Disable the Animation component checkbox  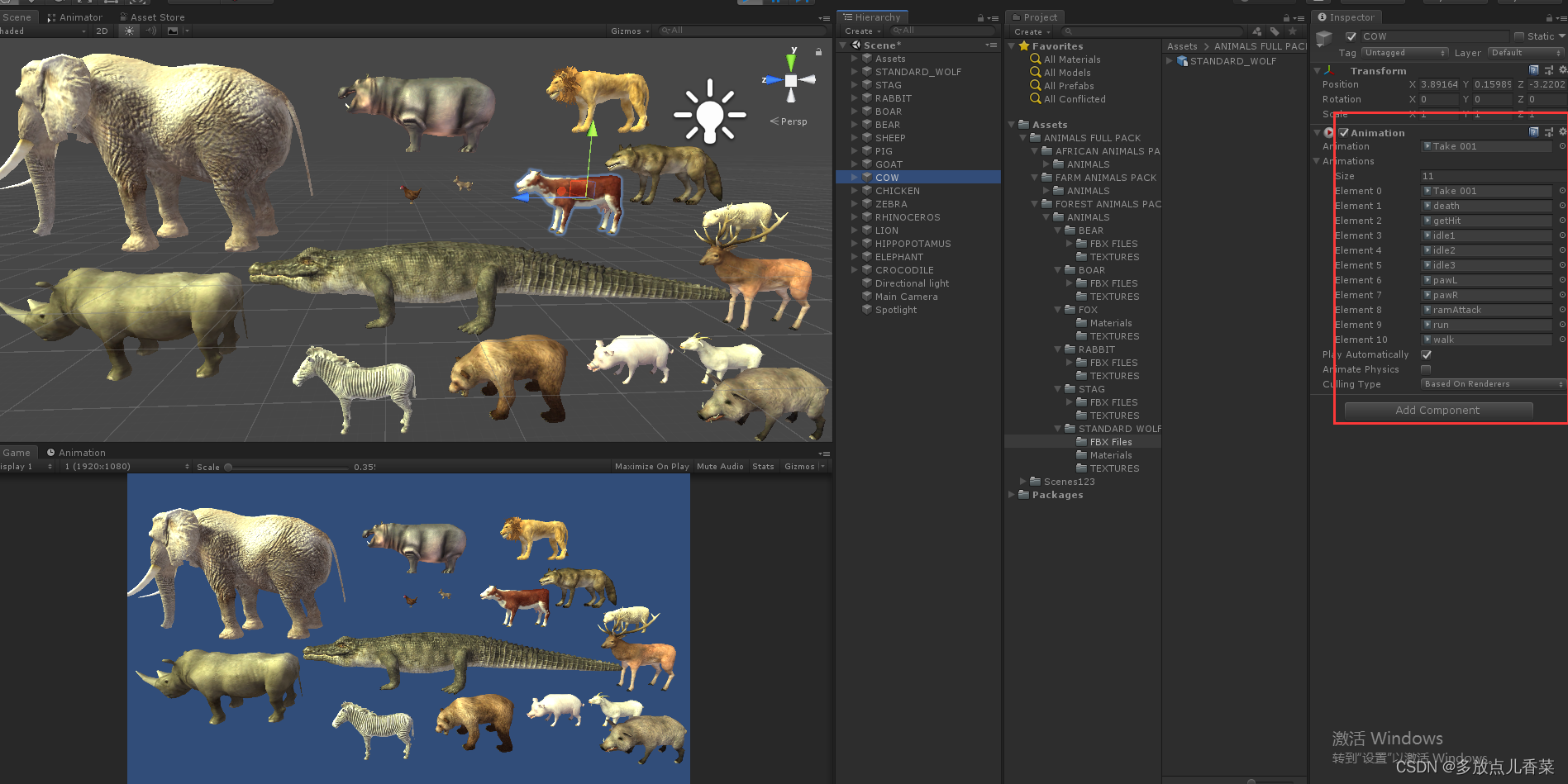pos(1344,133)
